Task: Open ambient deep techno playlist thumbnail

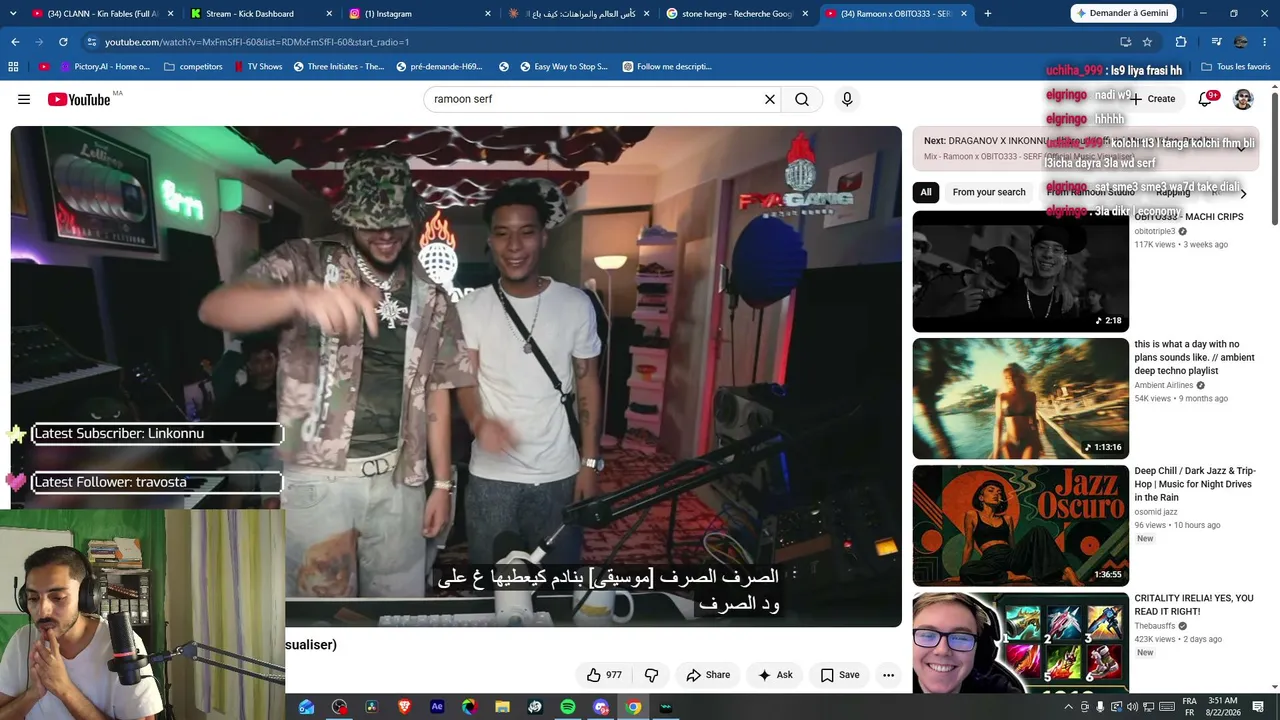Action: 1020,398
